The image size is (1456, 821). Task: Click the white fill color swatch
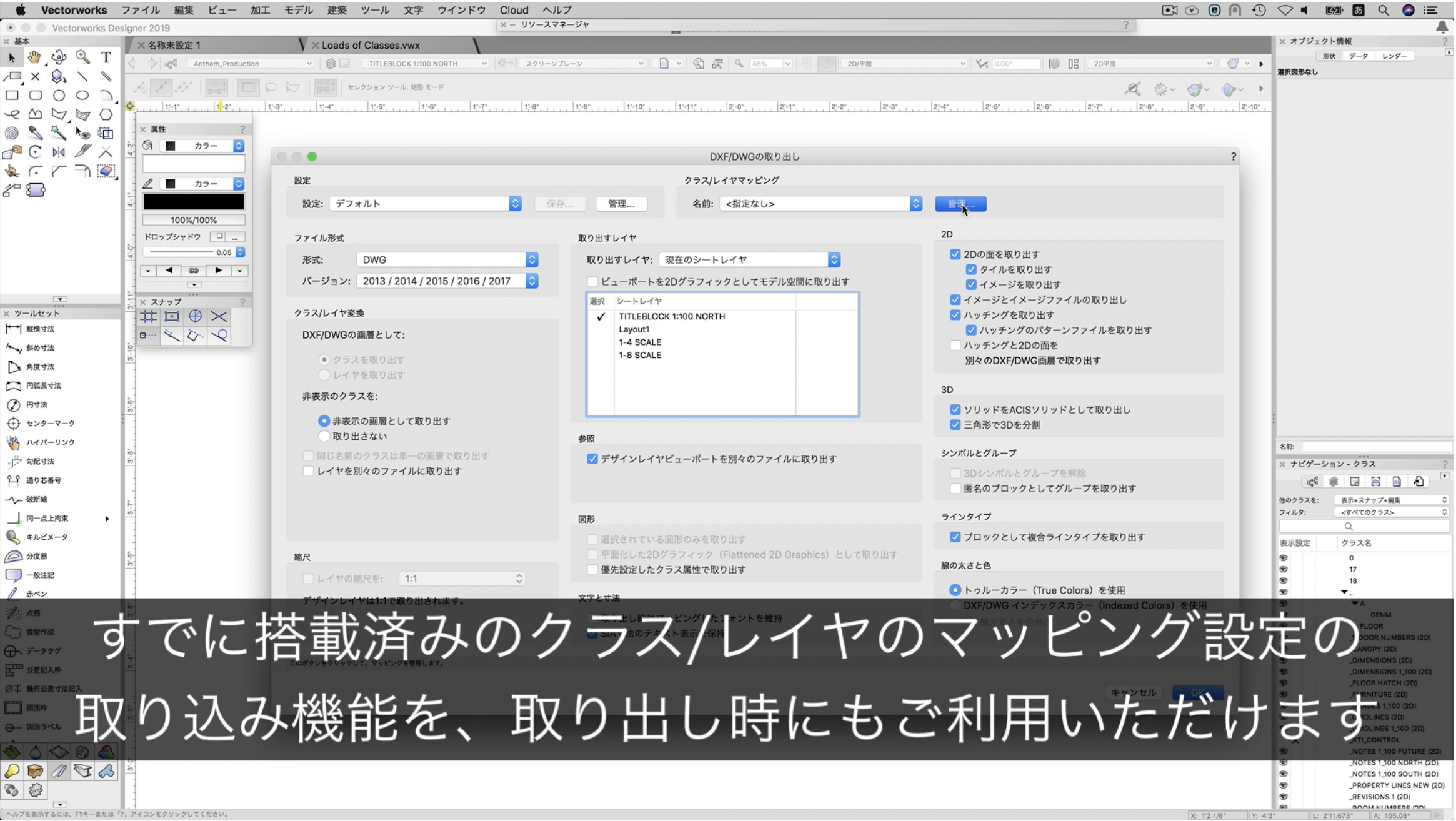(194, 164)
